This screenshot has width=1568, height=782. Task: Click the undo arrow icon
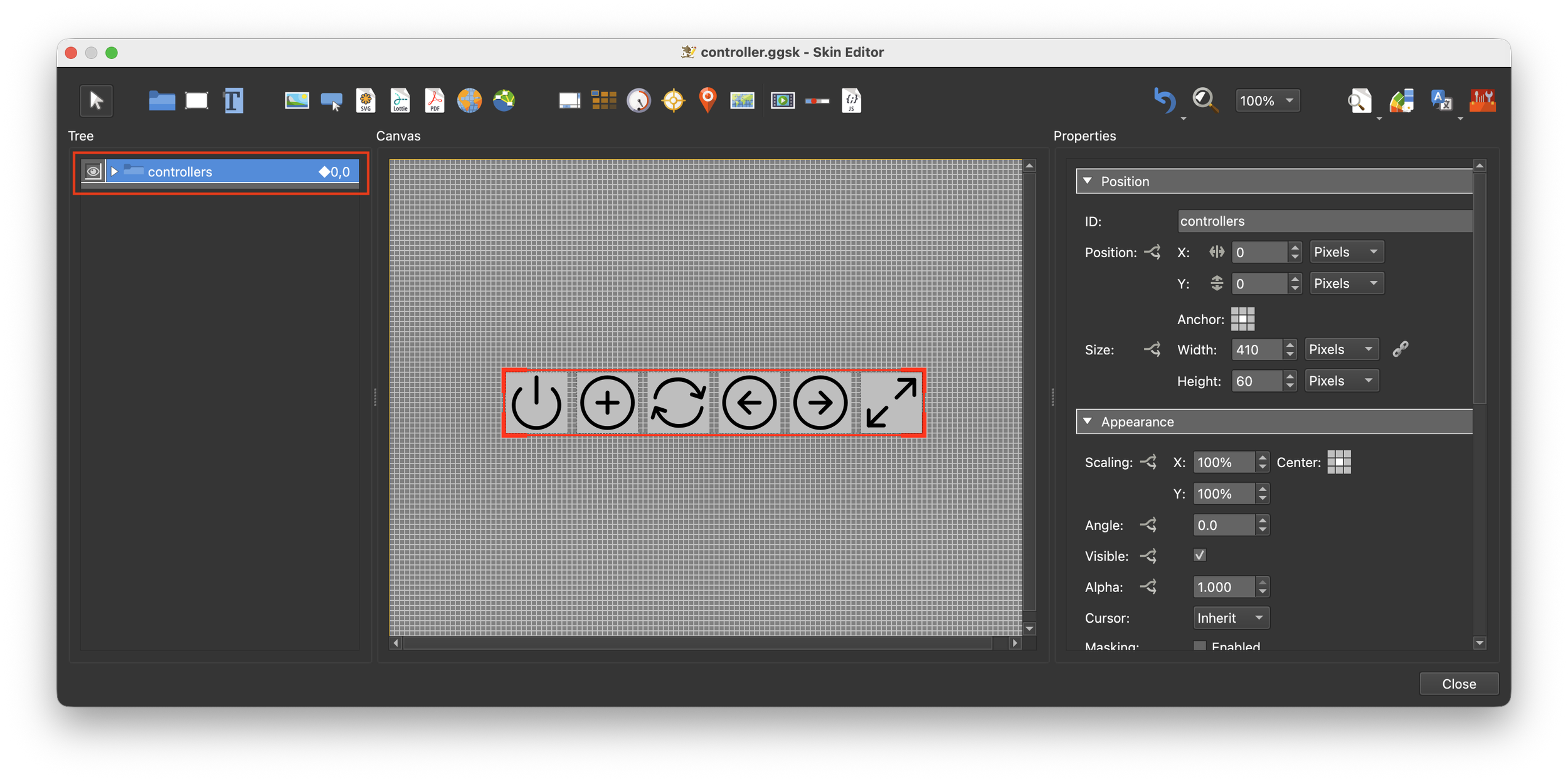pyautogui.click(x=1164, y=100)
